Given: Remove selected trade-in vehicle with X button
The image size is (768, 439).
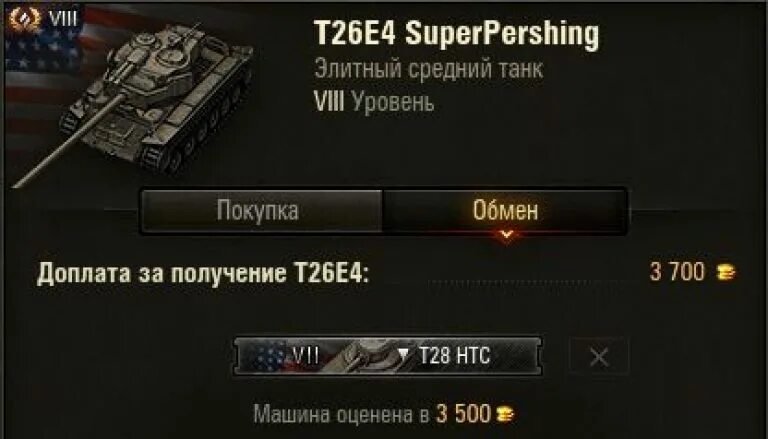Looking at the screenshot, I should click(600, 357).
